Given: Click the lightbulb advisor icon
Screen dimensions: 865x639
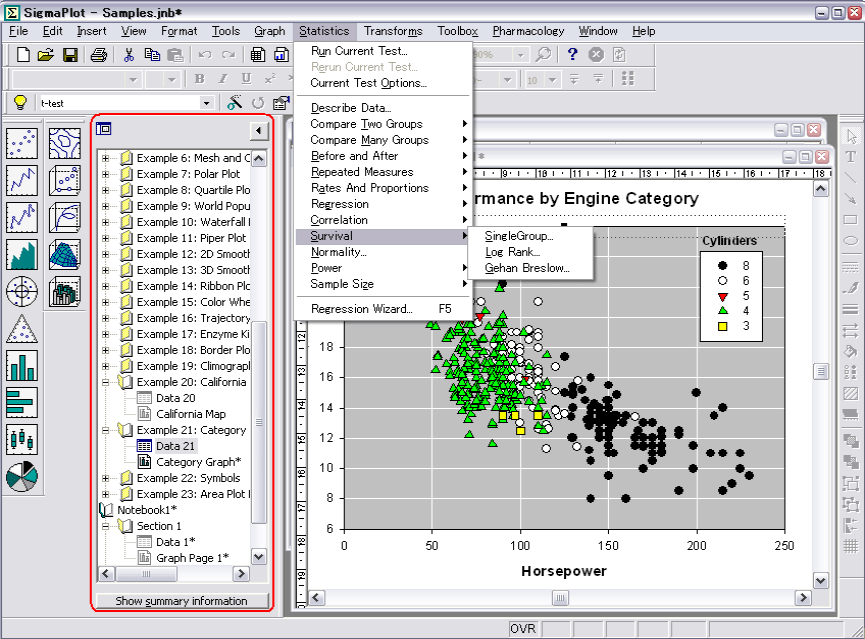Looking at the screenshot, I should point(18,102).
